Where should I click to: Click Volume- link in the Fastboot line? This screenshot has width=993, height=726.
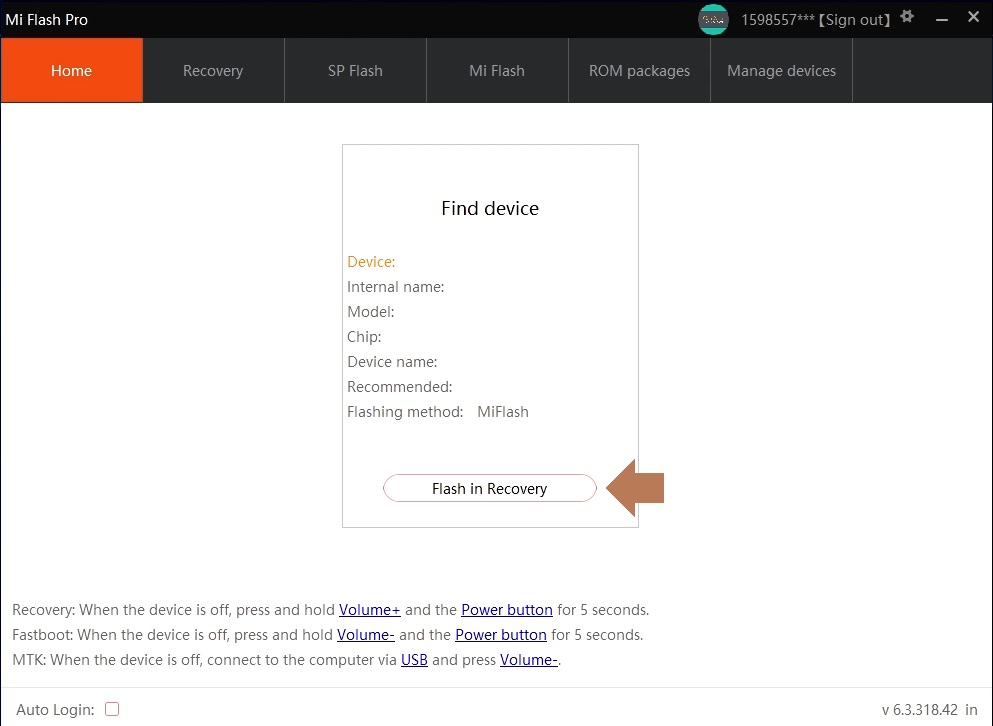365,635
